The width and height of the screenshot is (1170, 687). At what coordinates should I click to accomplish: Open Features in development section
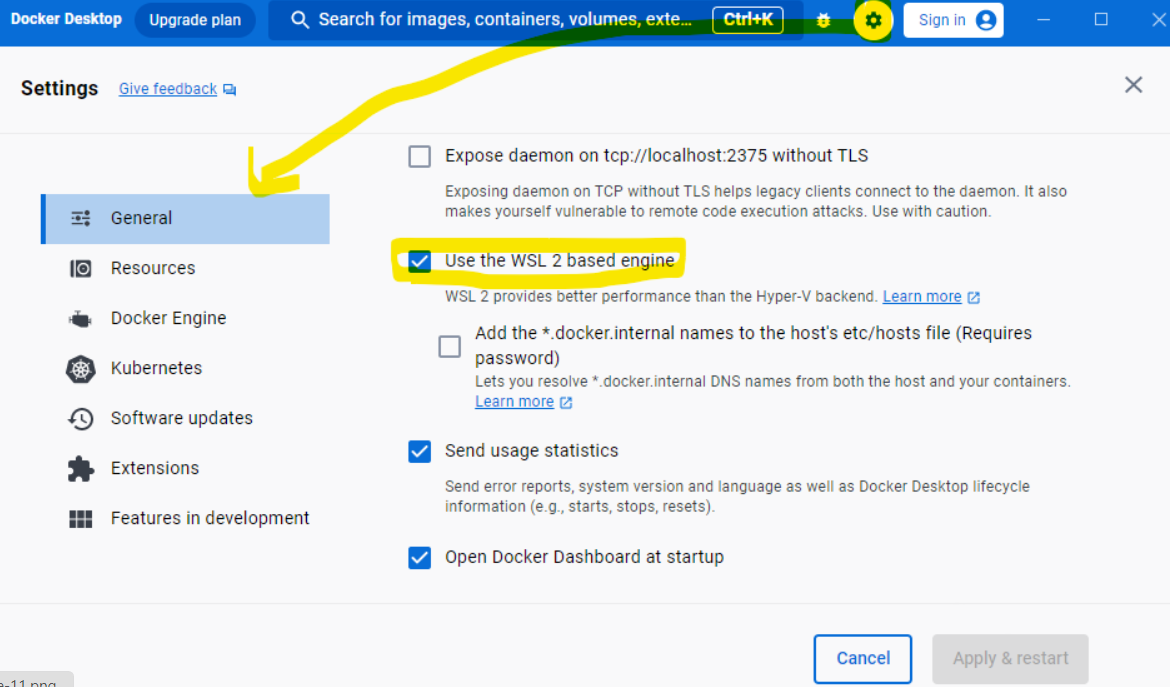[185, 518]
